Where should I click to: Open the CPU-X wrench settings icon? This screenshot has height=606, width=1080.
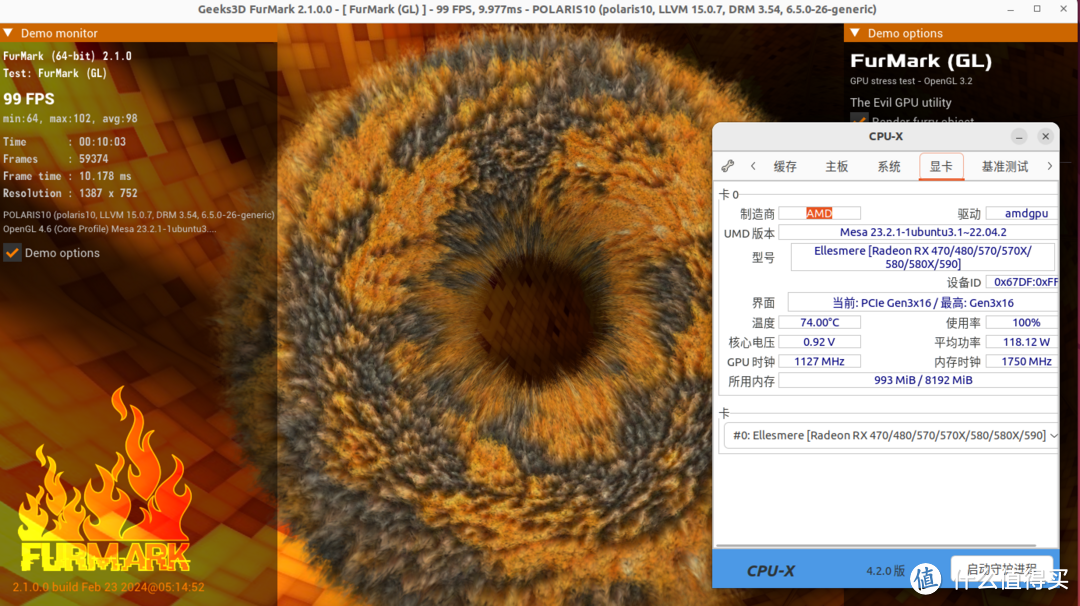coord(728,166)
